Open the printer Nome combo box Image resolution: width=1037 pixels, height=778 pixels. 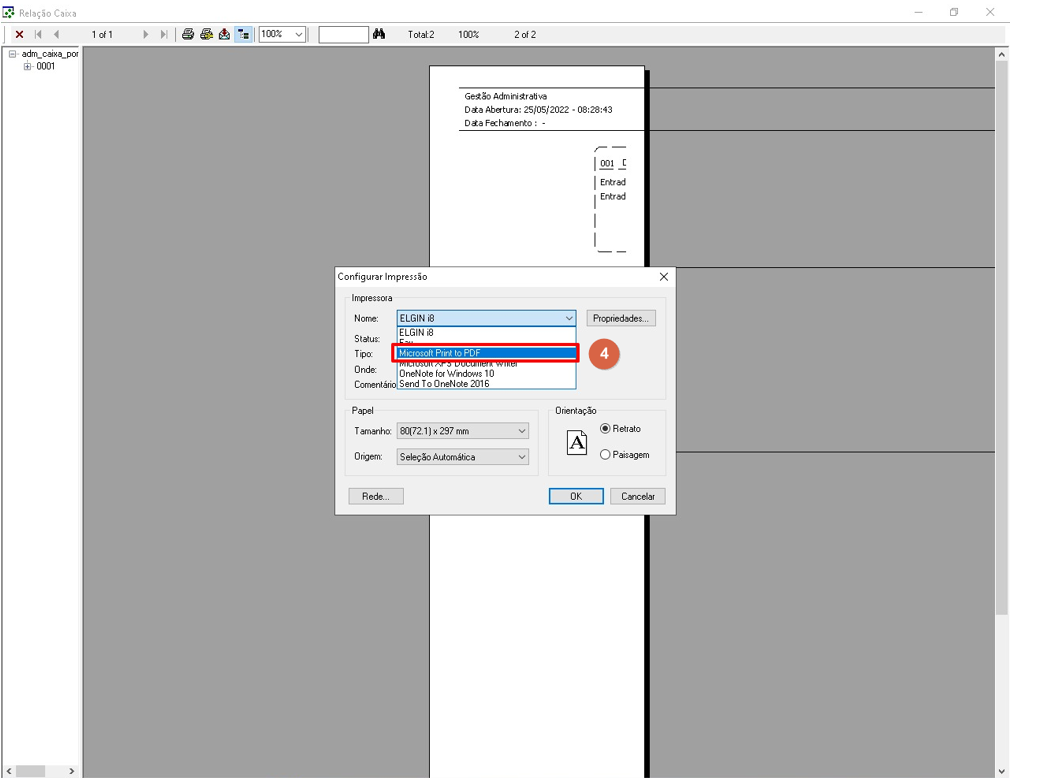[486, 318]
